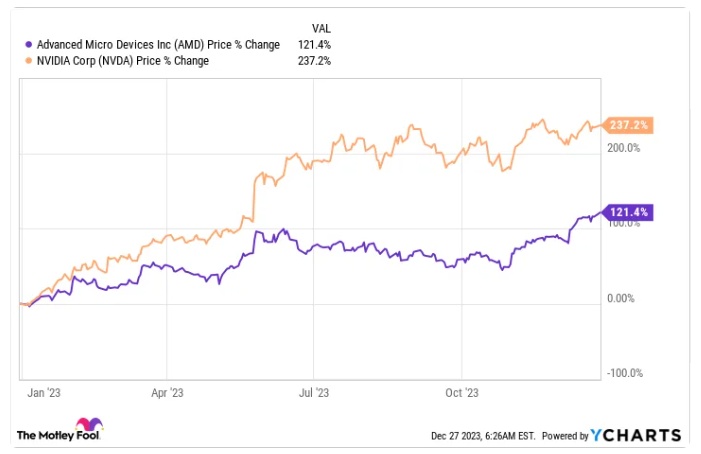Click the -100.0% y-axis label
701x454 pixels.
[622, 373]
